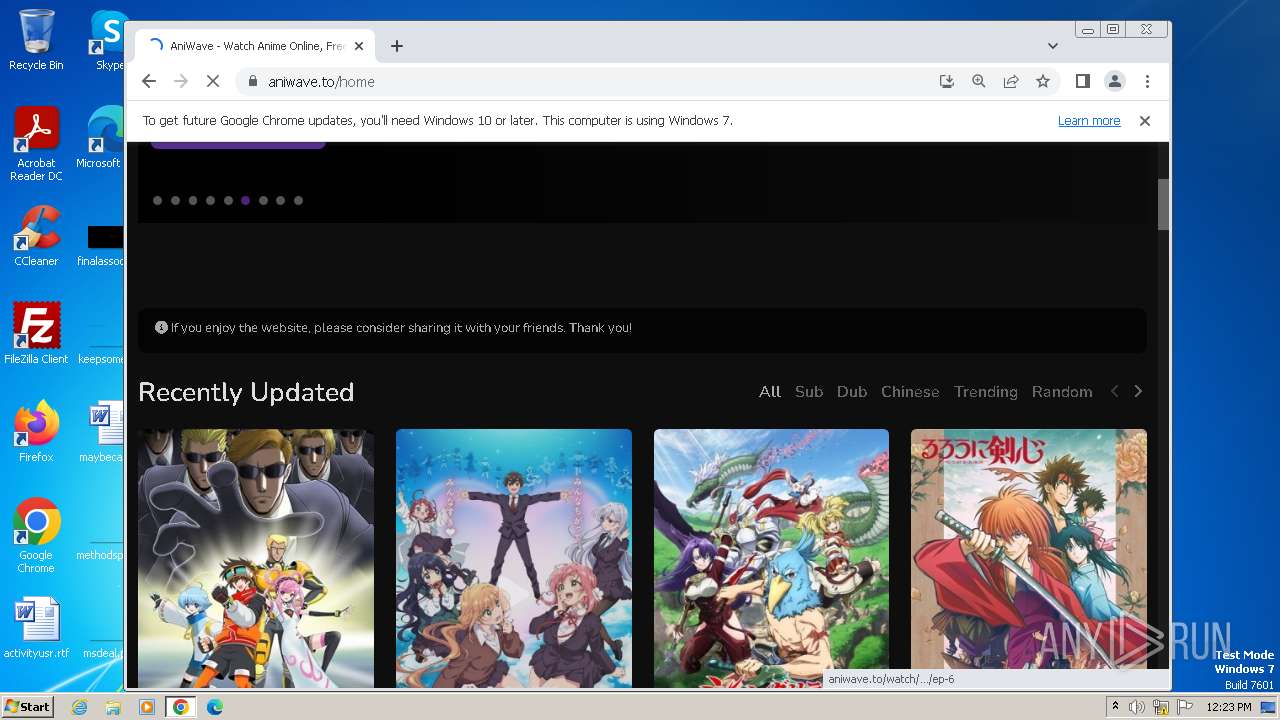The height and width of the screenshot is (720, 1280).
Task: Go back using Chrome back arrow
Action: [x=149, y=82]
